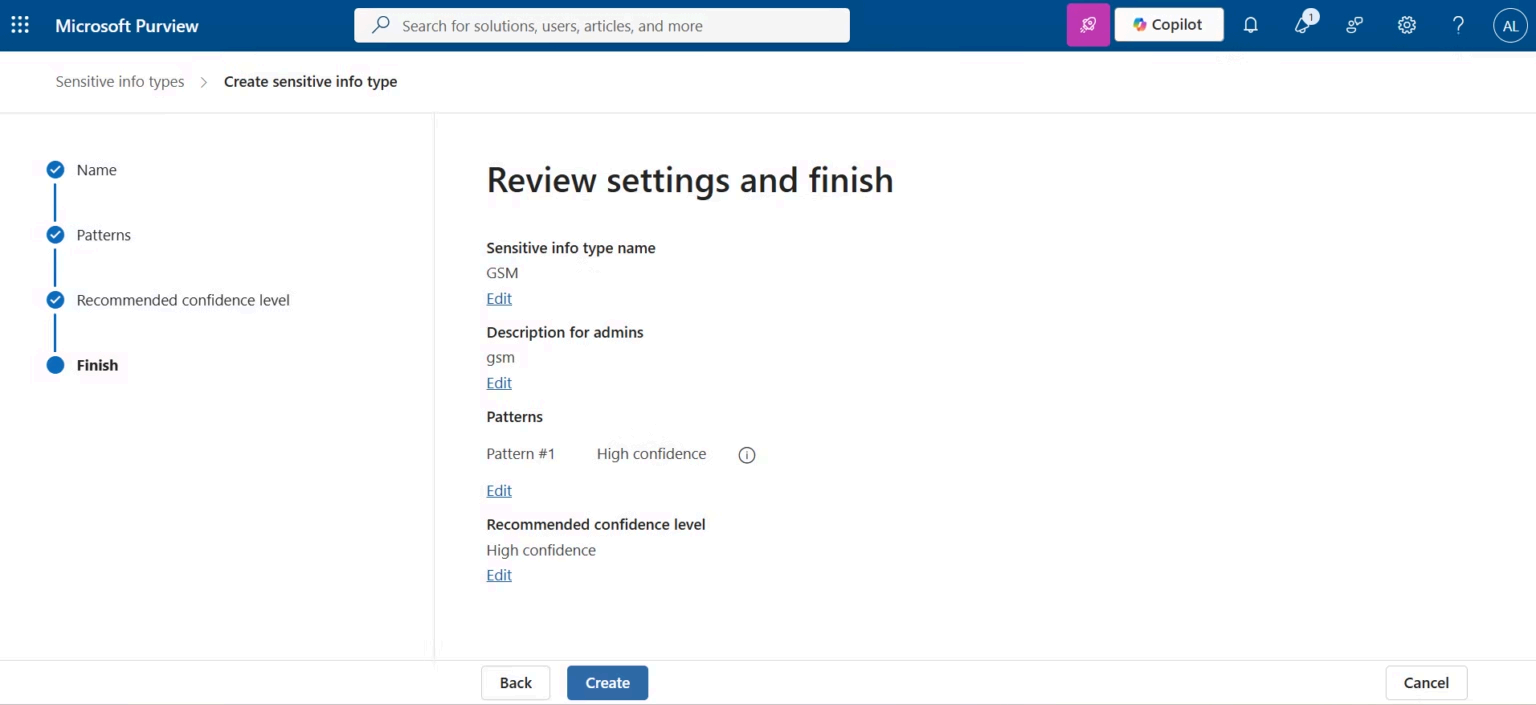Click the Sensitive info type name label
Screen dimensions: 1536x705
click(x=571, y=248)
